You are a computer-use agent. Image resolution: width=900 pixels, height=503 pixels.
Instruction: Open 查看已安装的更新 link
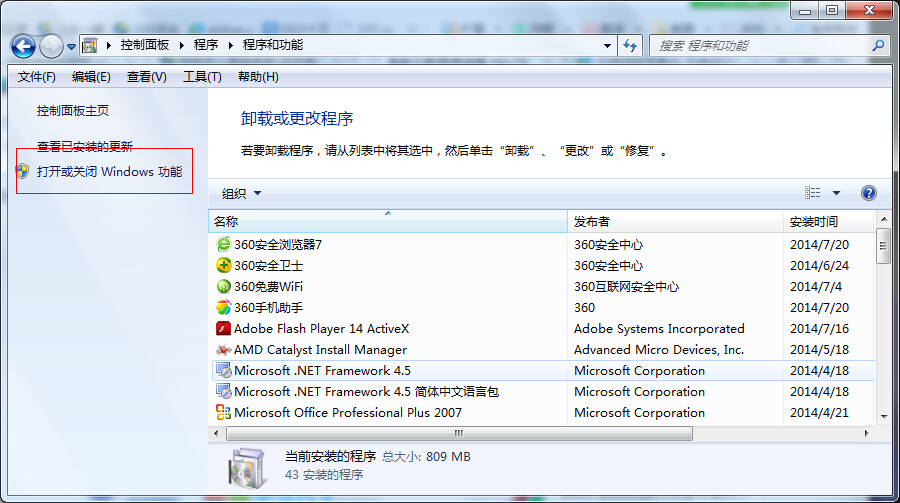(x=85, y=147)
